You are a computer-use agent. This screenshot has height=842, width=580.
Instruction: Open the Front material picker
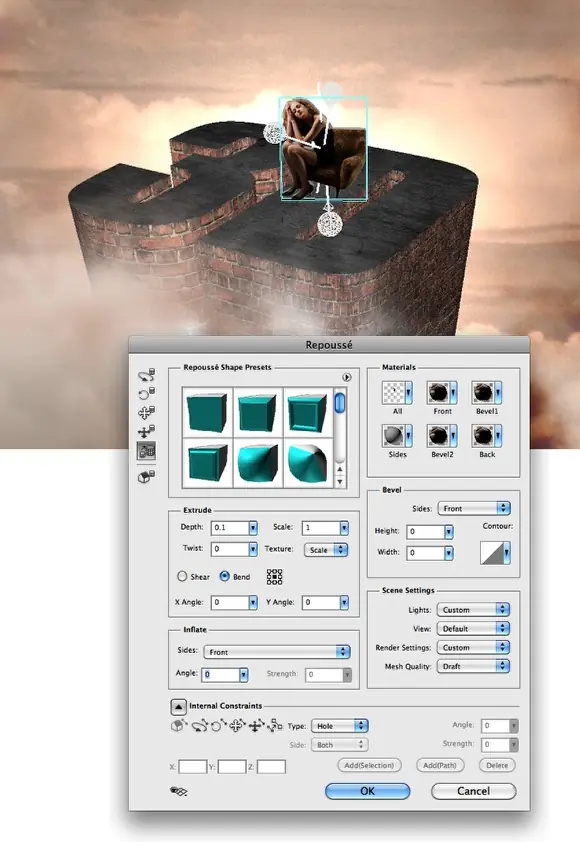click(x=442, y=393)
